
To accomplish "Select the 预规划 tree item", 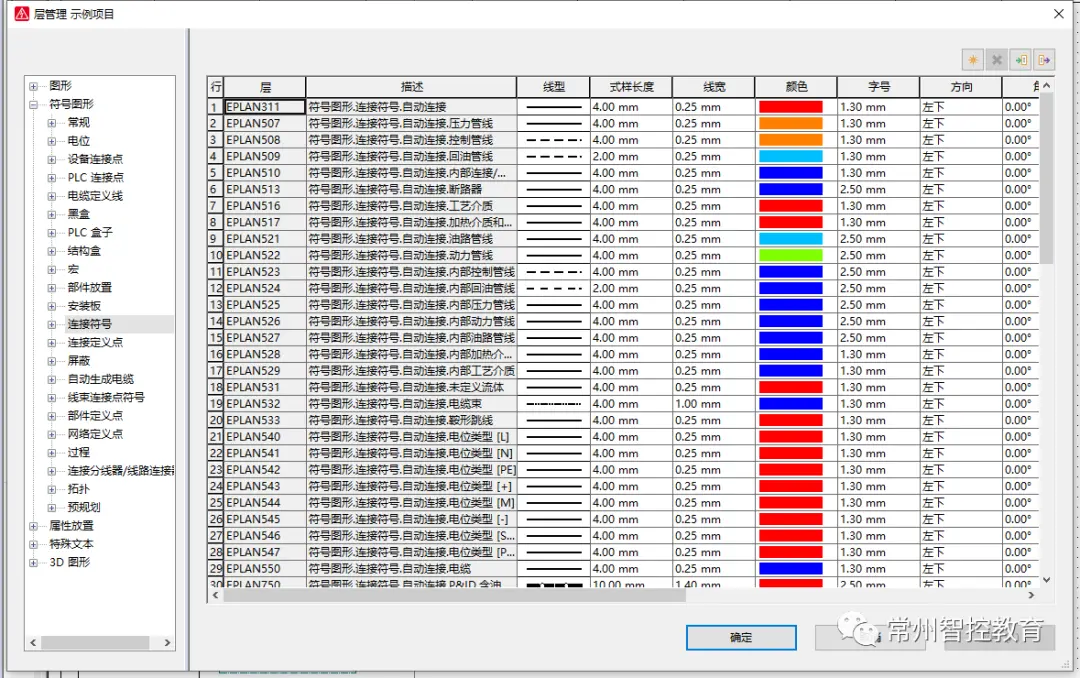I will 84,507.
